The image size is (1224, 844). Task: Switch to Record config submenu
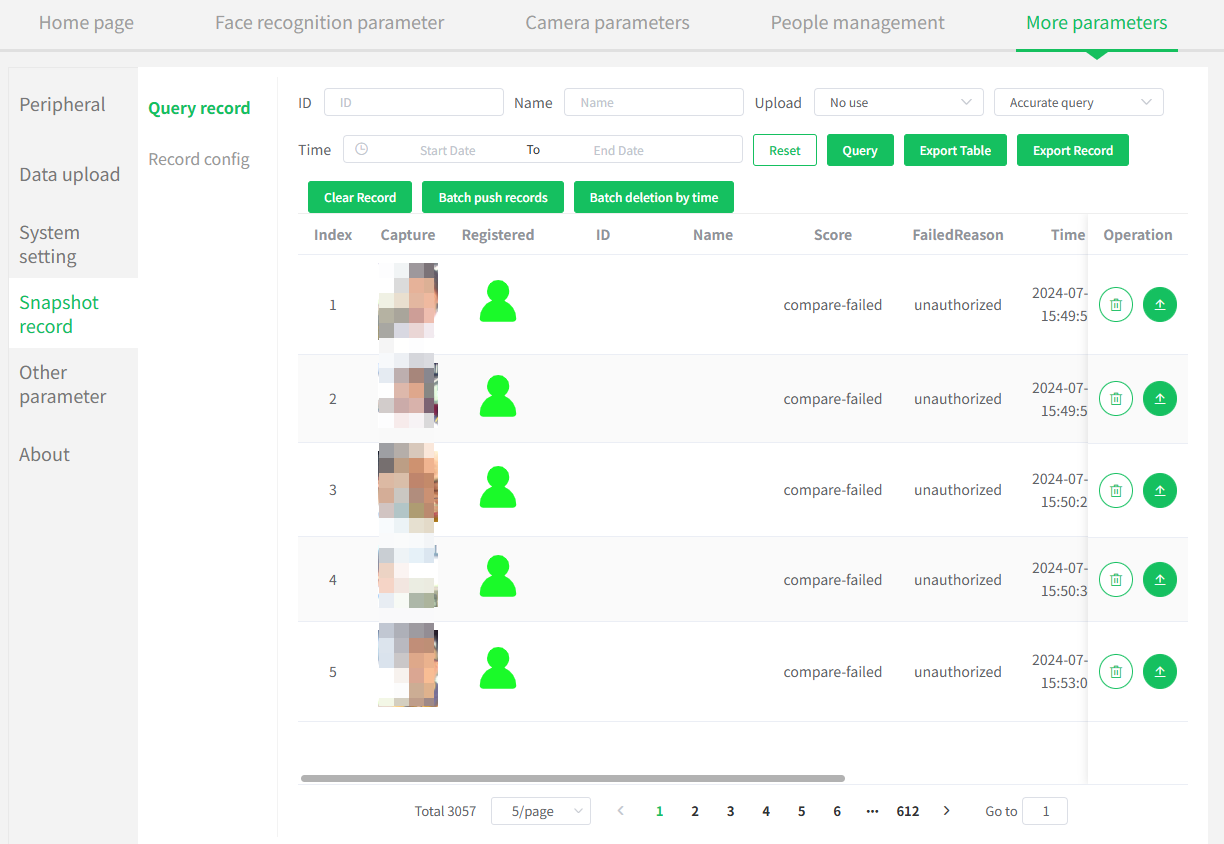199,160
